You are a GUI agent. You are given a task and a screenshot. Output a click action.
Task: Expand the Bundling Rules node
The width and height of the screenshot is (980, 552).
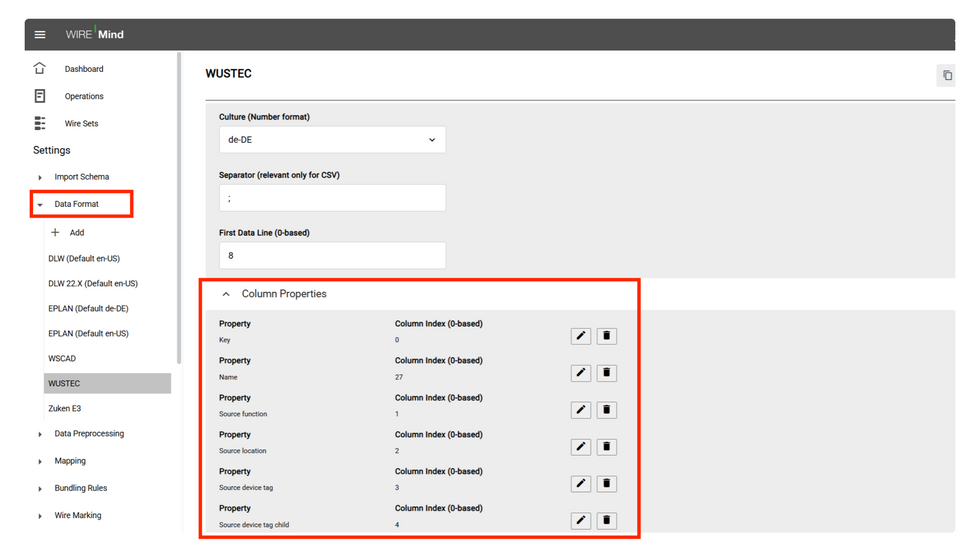(40, 489)
